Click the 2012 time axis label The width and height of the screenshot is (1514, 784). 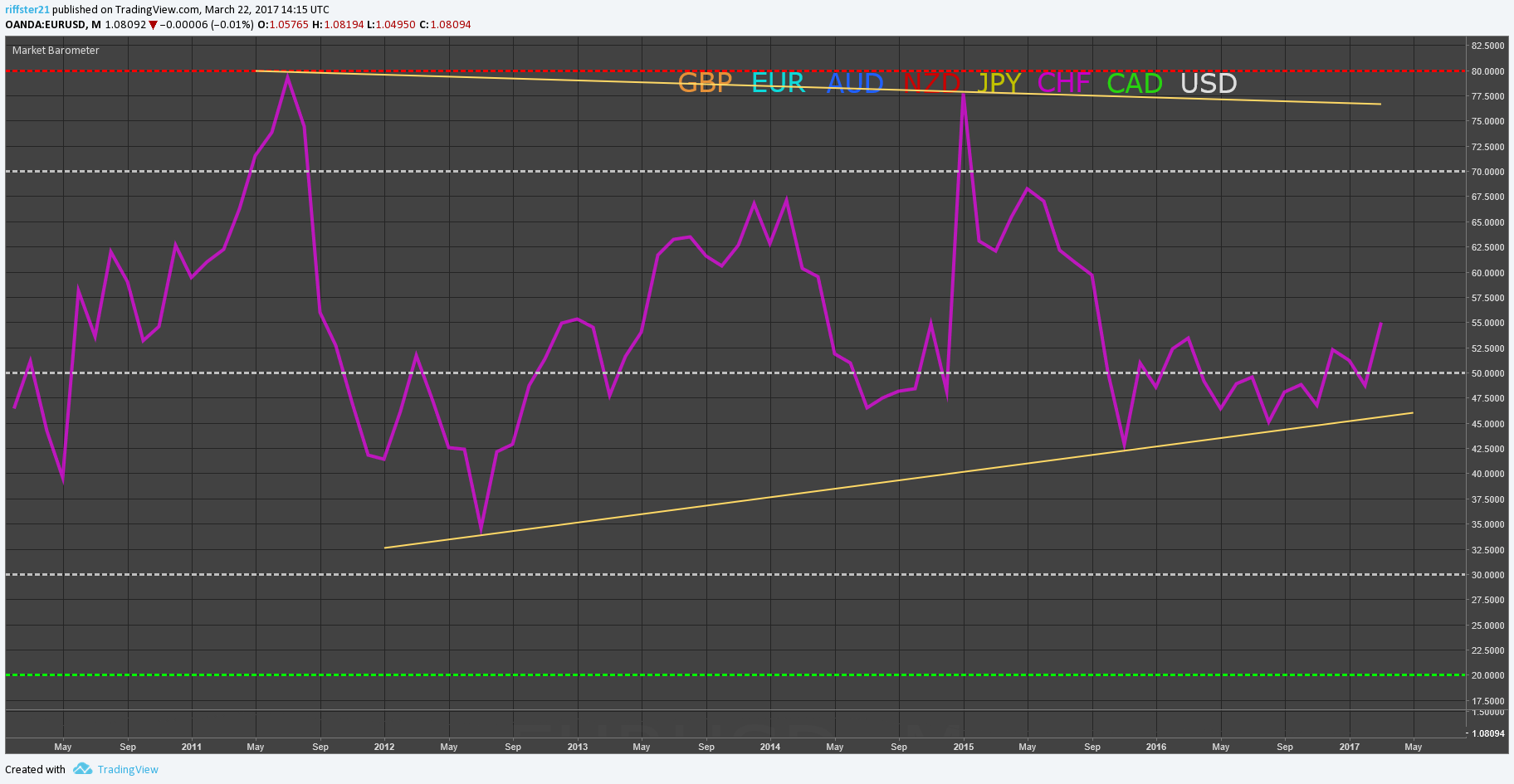384,747
